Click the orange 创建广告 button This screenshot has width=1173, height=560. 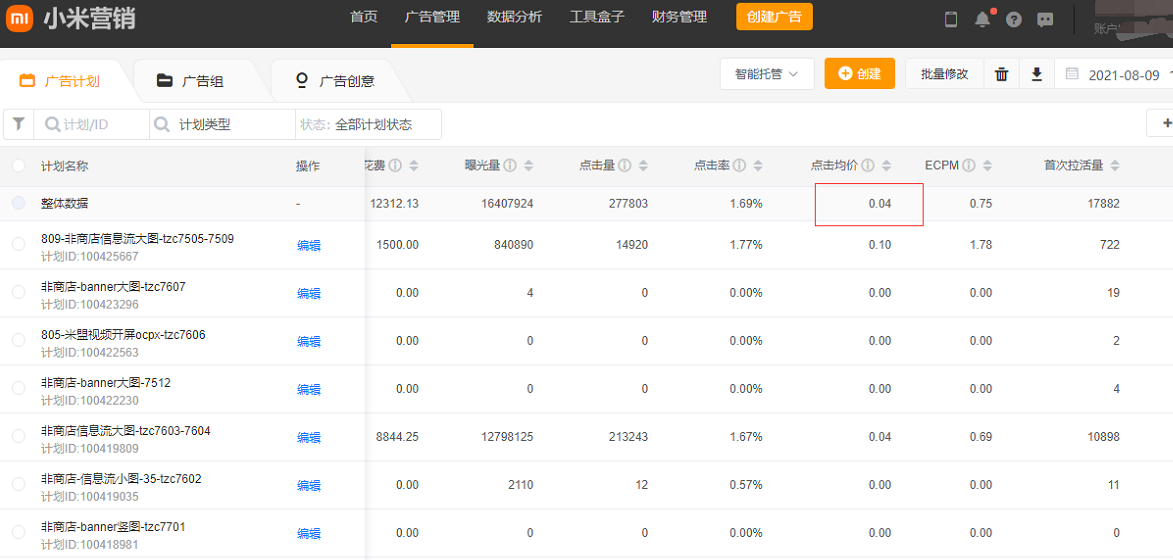point(774,17)
